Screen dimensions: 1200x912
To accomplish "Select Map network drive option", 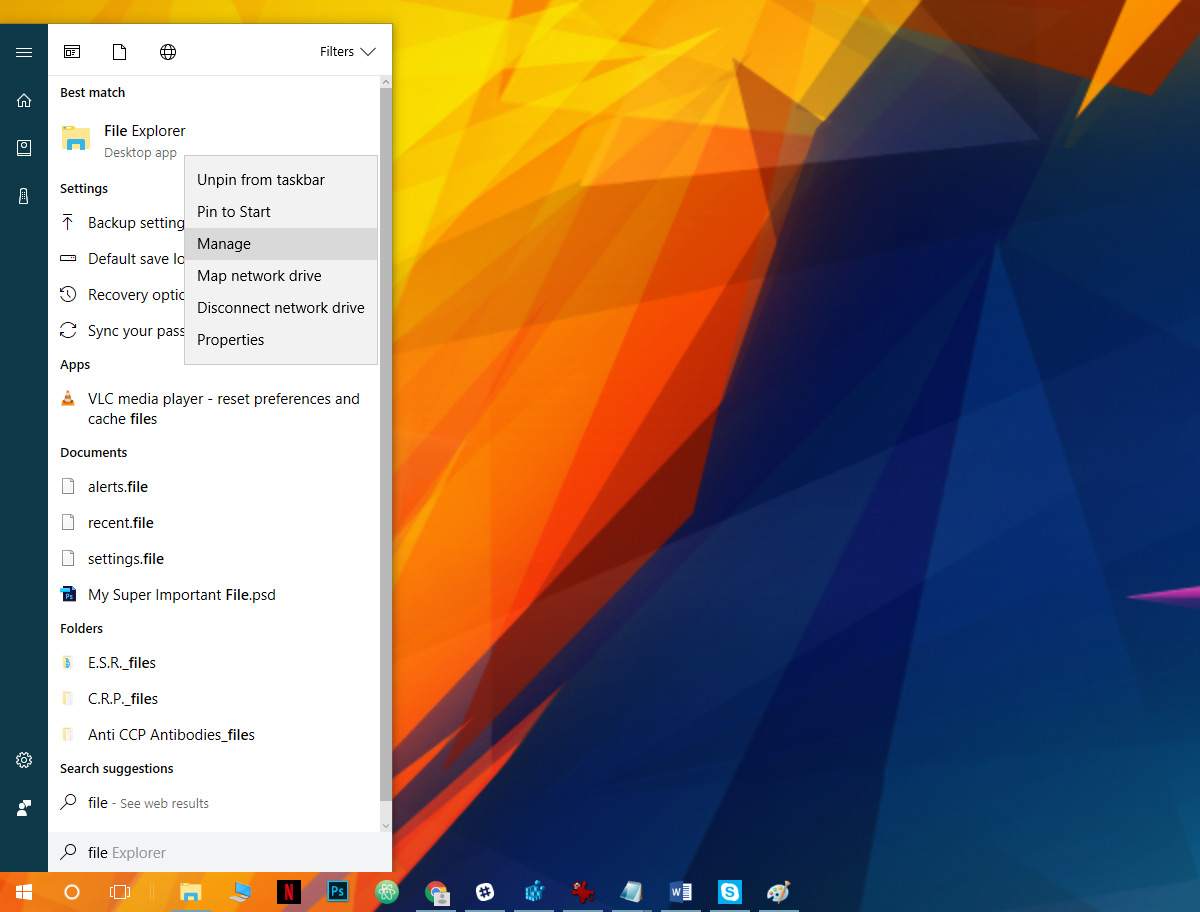I will 259,276.
